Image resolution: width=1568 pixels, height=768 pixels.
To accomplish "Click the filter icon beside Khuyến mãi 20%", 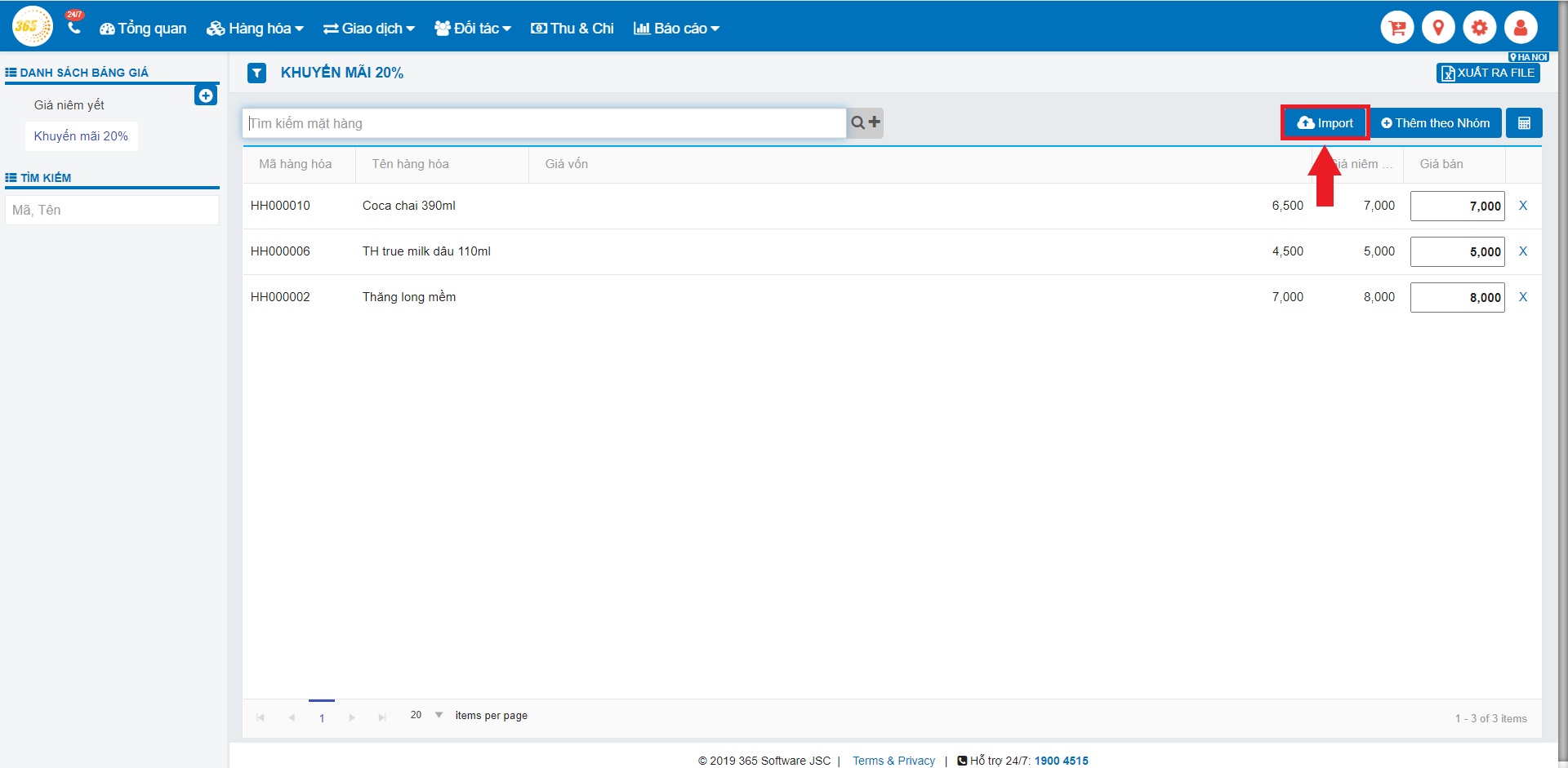I will (257, 73).
